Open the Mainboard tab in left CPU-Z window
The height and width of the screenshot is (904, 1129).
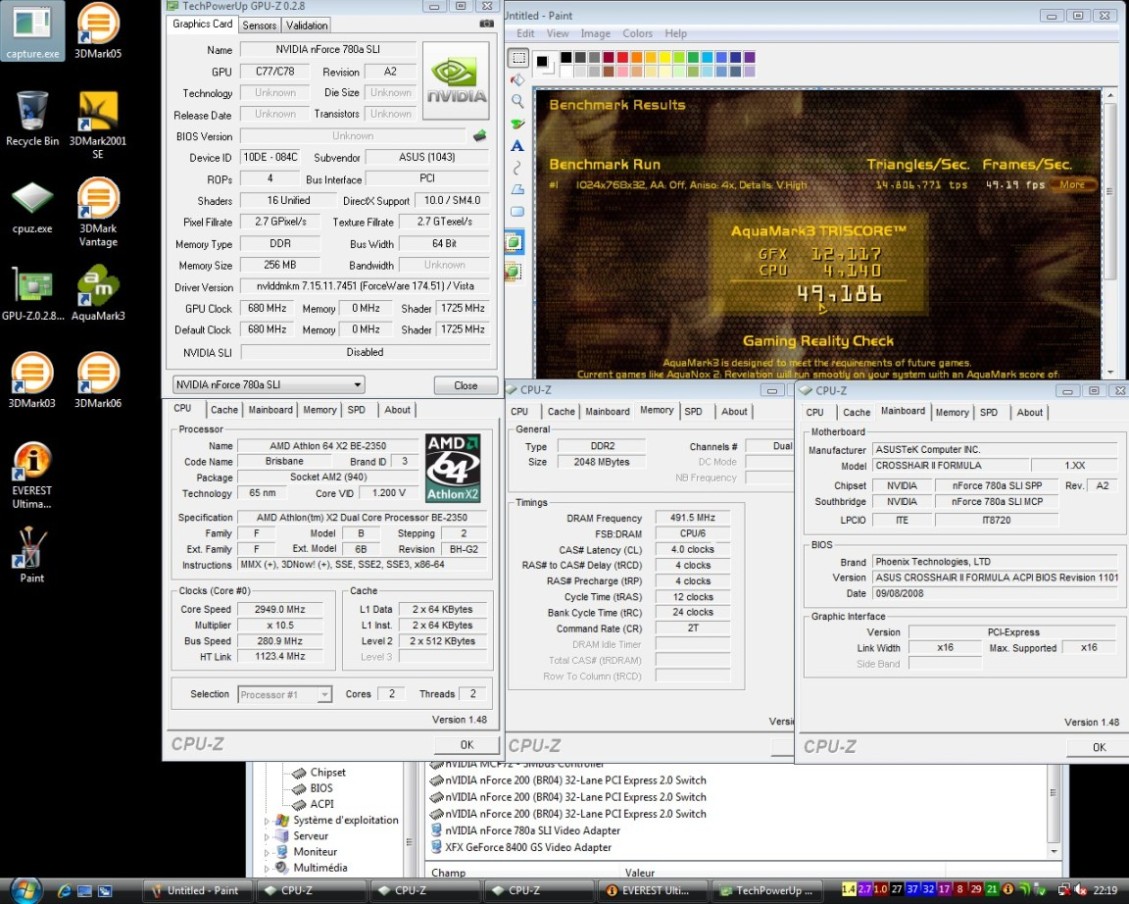pos(270,410)
